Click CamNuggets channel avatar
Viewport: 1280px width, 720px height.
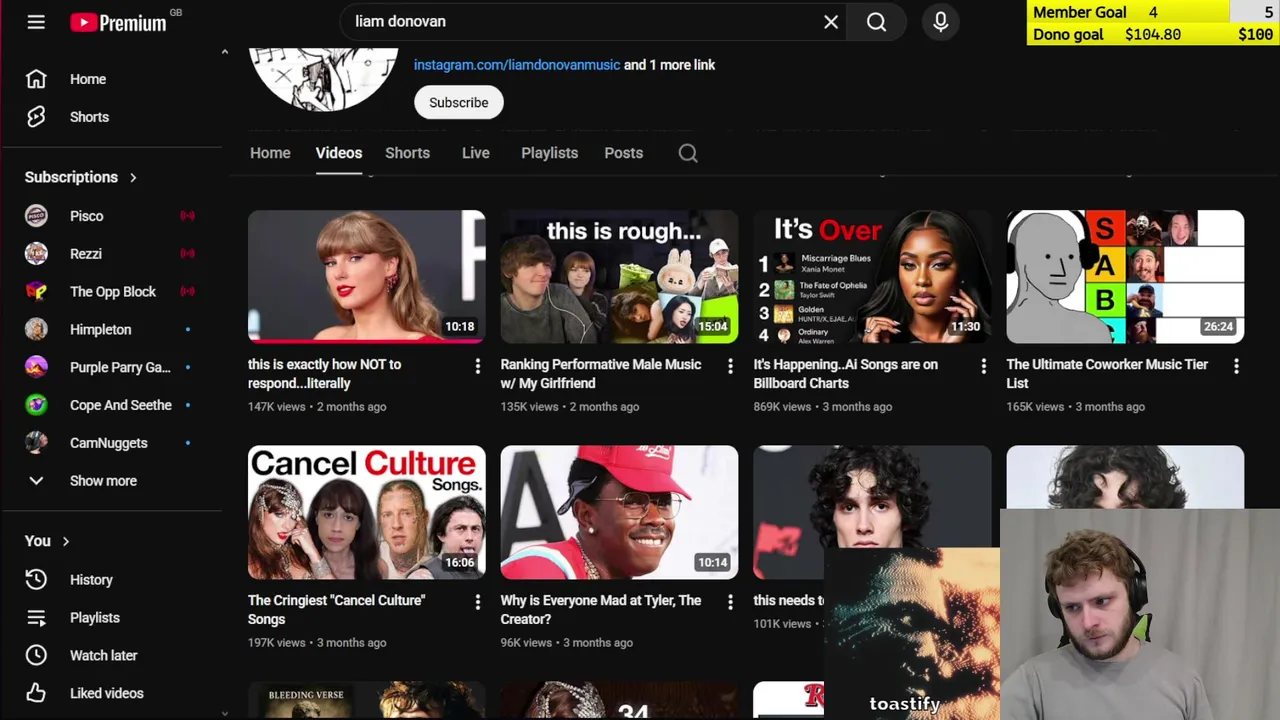[x=36, y=443]
